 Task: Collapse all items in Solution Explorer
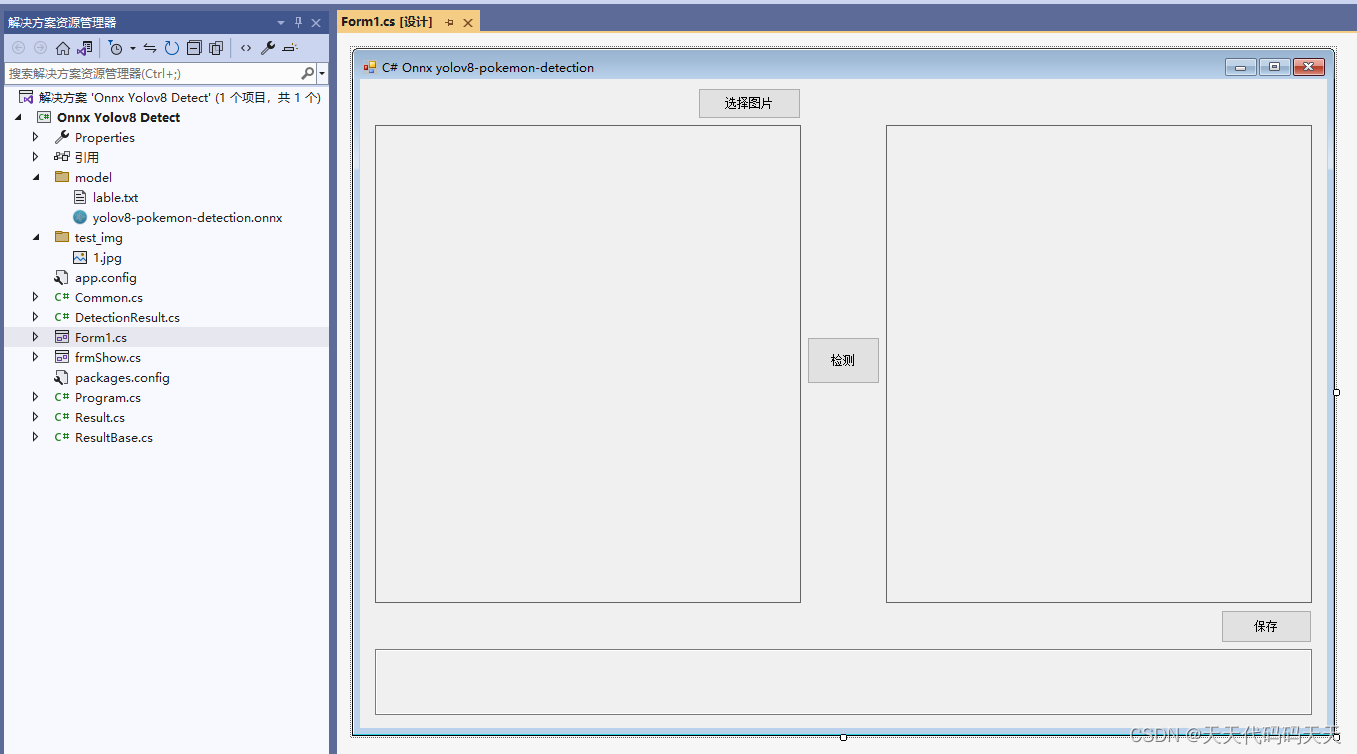[x=194, y=48]
